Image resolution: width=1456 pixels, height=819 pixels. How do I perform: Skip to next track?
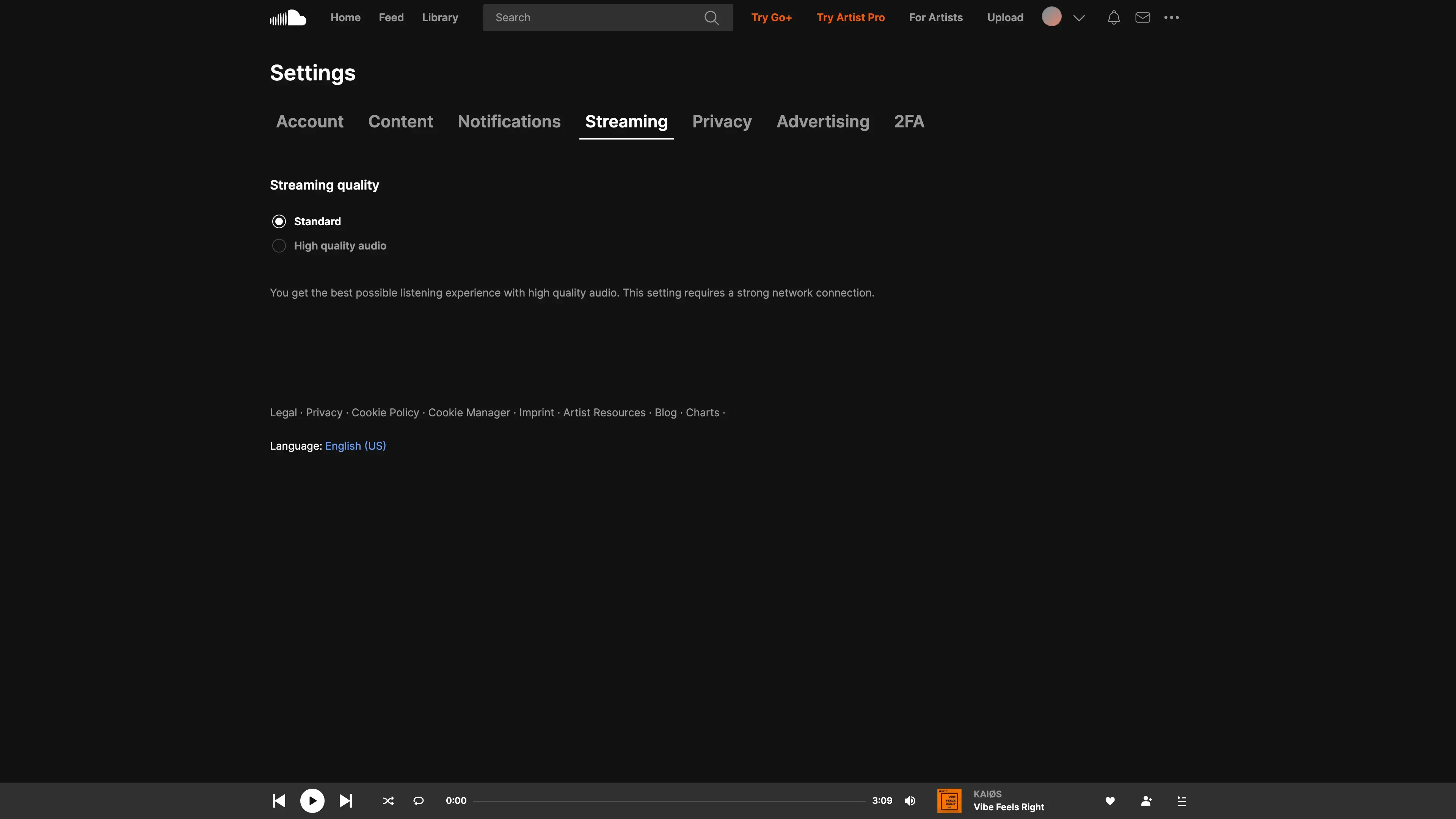click(x=345, y=800)
